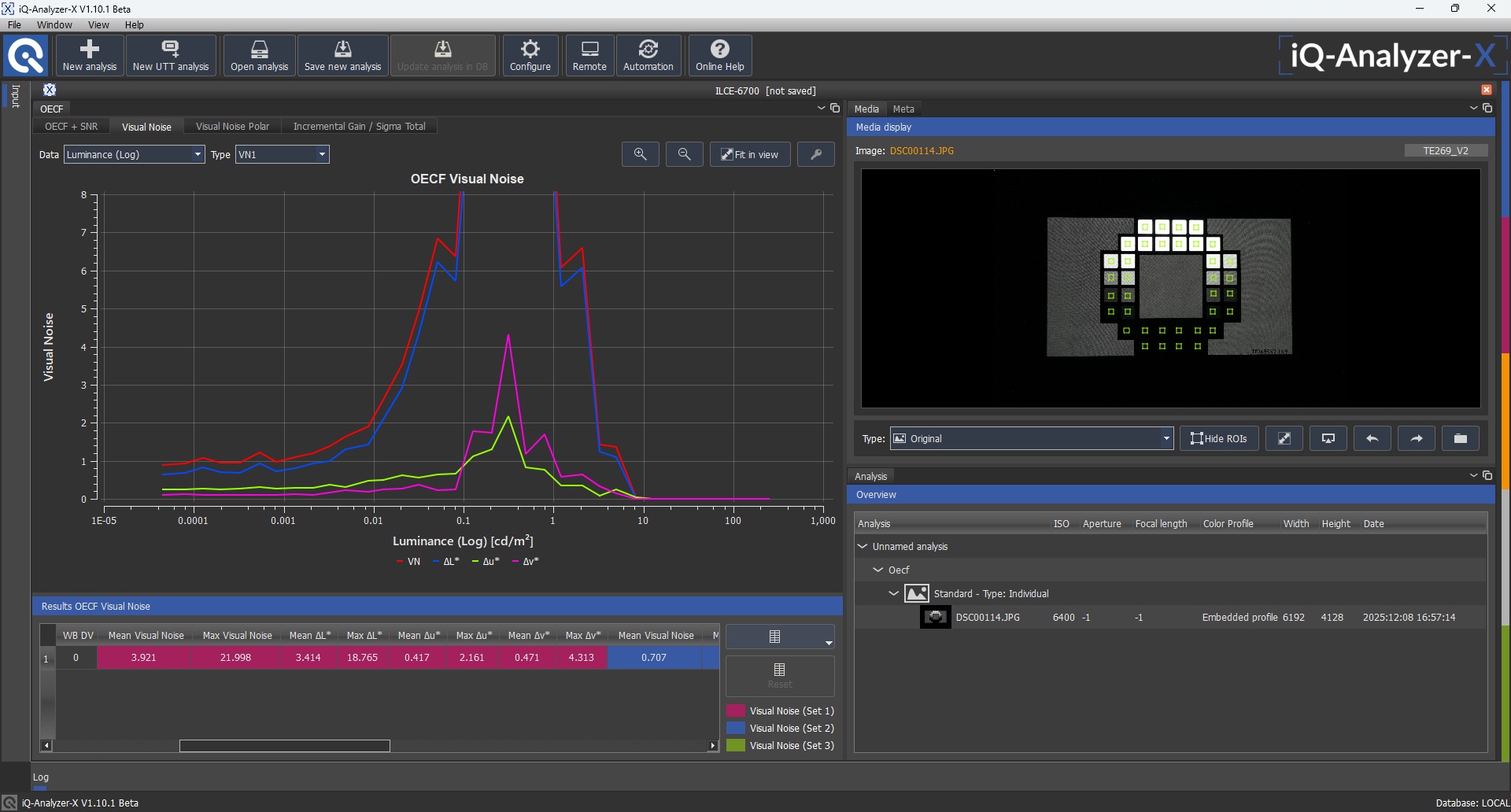The width and height of the screenshot is (1511, 812).
Task: Open the Type VN1 dropdown
Action: pos(283,154)
